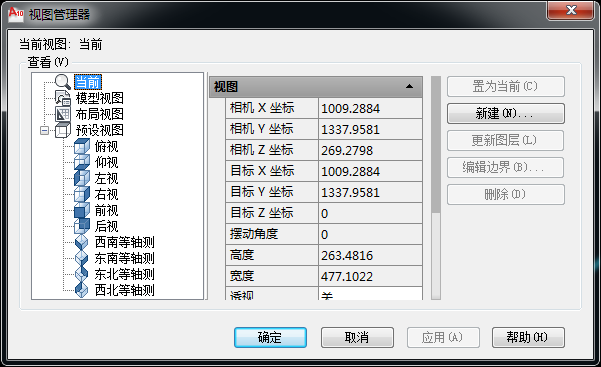The width and height of the screenshot is (601, 367).
Task: Collapse the 预设视图 tree node
Action: (x=44, y=130)
